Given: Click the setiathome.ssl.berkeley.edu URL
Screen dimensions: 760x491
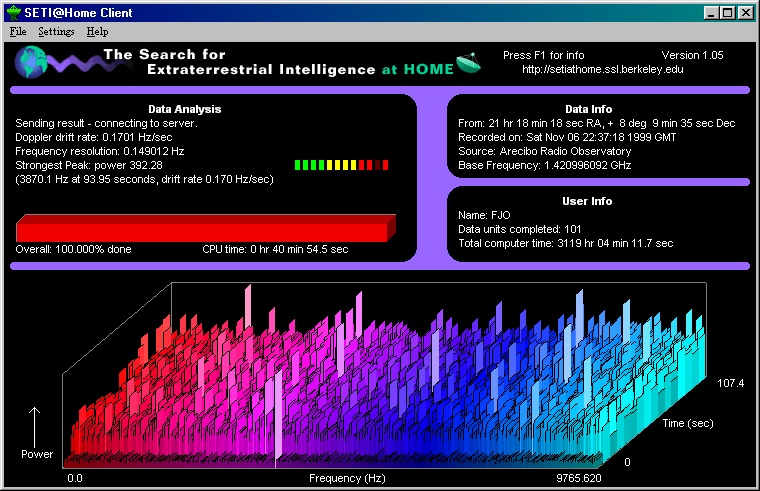Looking at the screenshot, I should 601,69.
